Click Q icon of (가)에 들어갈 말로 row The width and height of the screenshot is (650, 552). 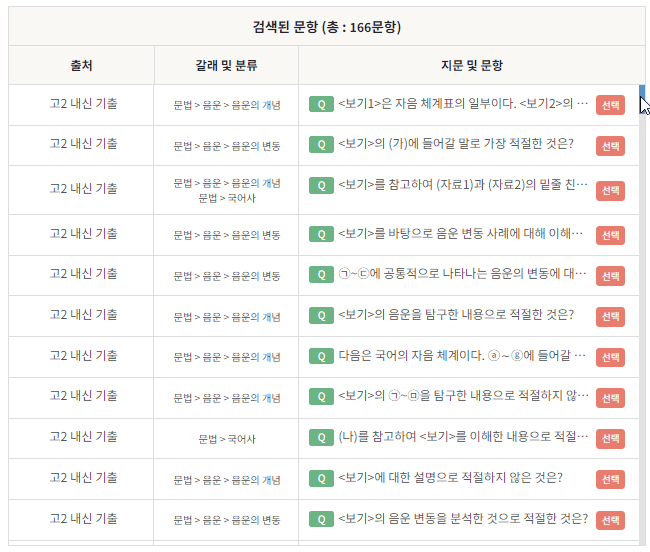[x=321, y=145]
